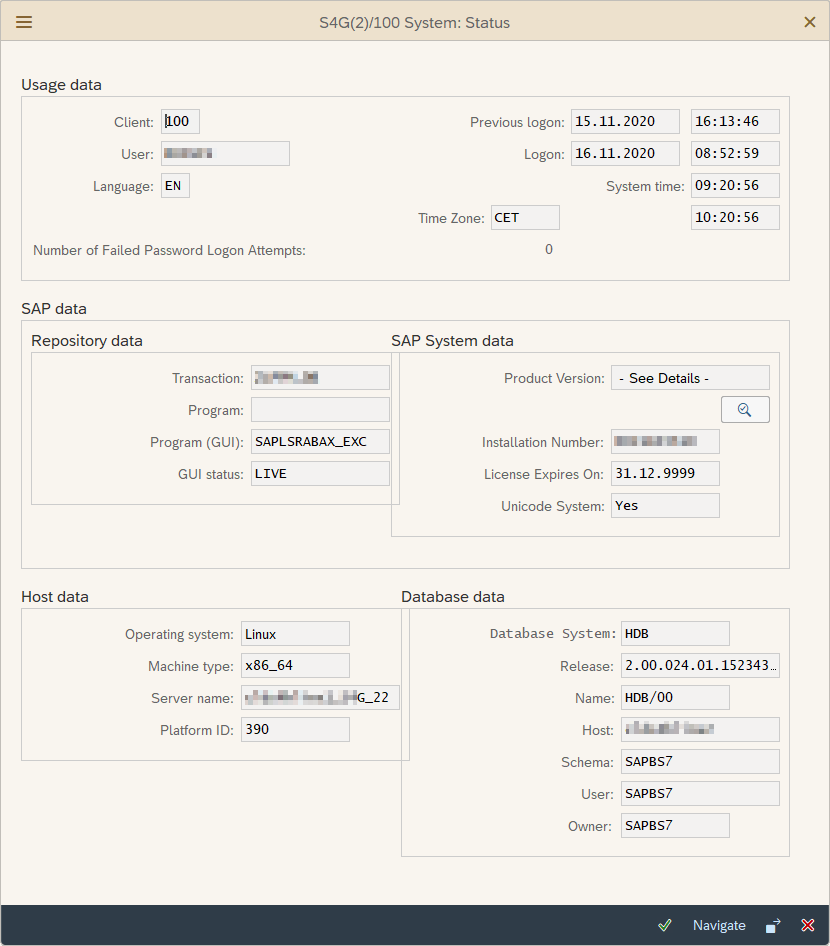This screenshot has height=946, width=830.
Task: Close the System Status dialog window
Action: click(x=810, y=22)
